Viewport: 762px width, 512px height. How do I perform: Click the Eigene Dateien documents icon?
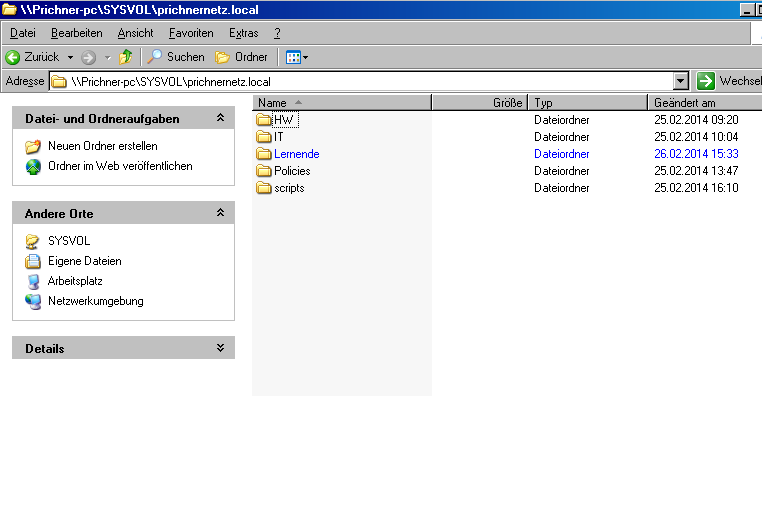(x=33, y=261)
